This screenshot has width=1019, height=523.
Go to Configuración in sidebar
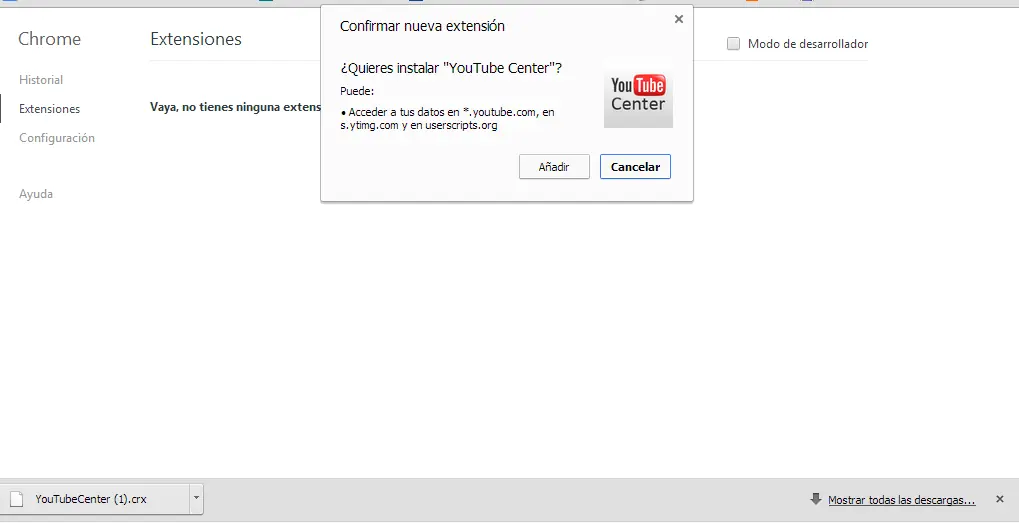tap(57, 138)
